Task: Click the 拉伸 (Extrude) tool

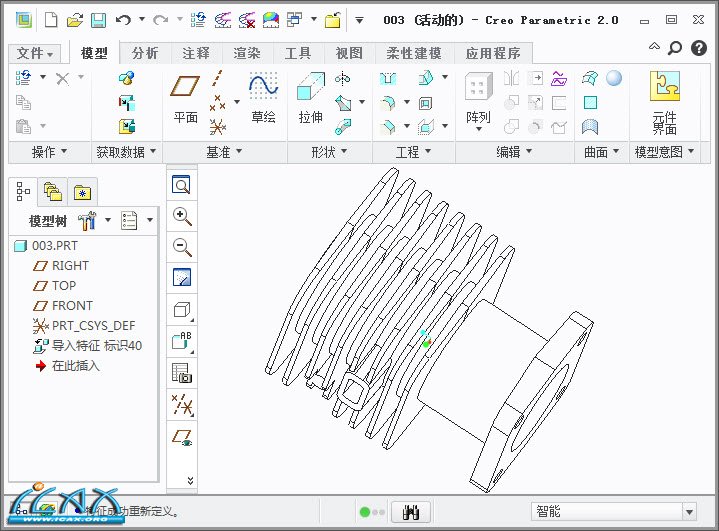Action: [x=310, y=100]
